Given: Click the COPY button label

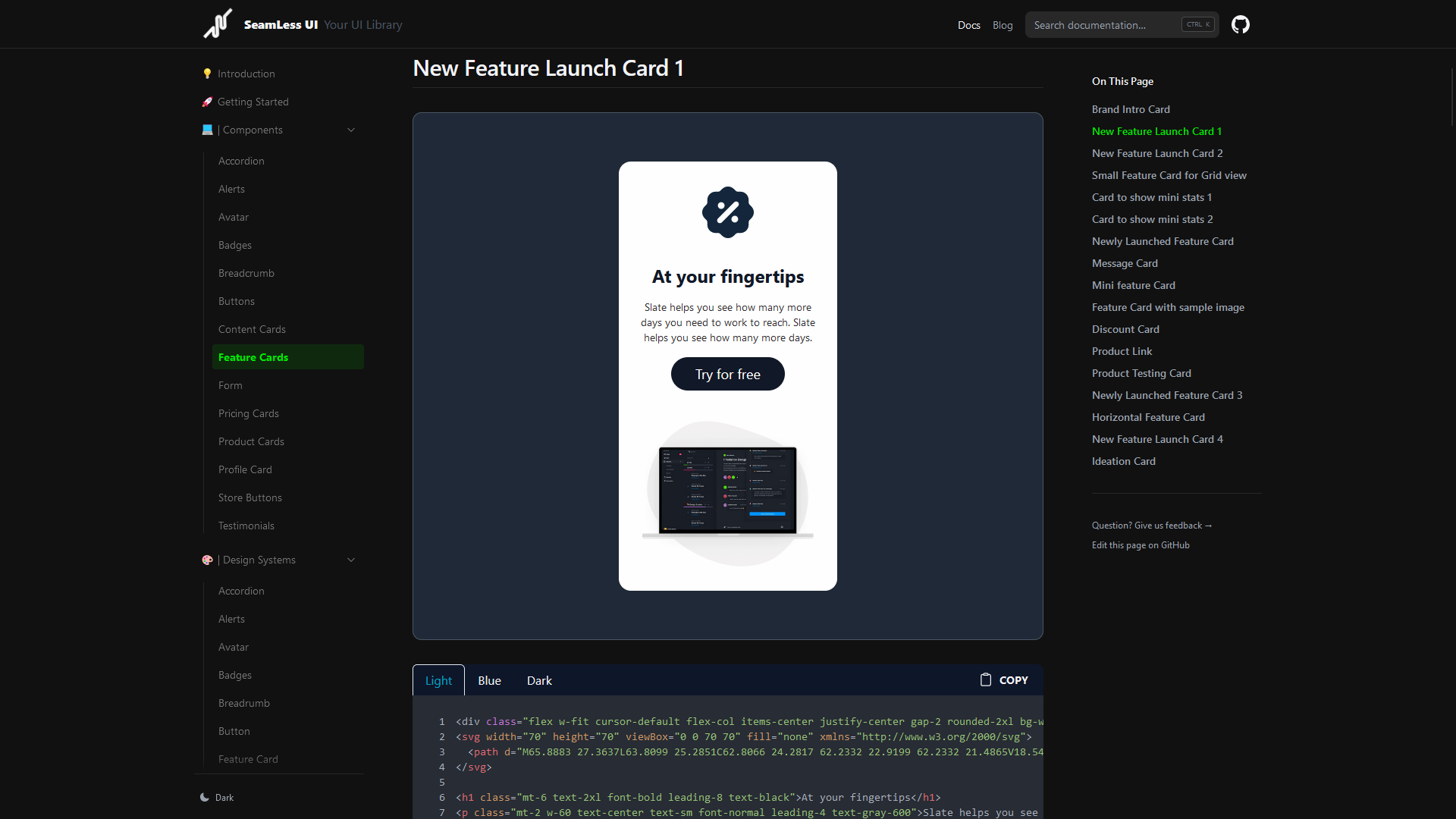Looking at the screenshot, I should [x=1013, y=680].
